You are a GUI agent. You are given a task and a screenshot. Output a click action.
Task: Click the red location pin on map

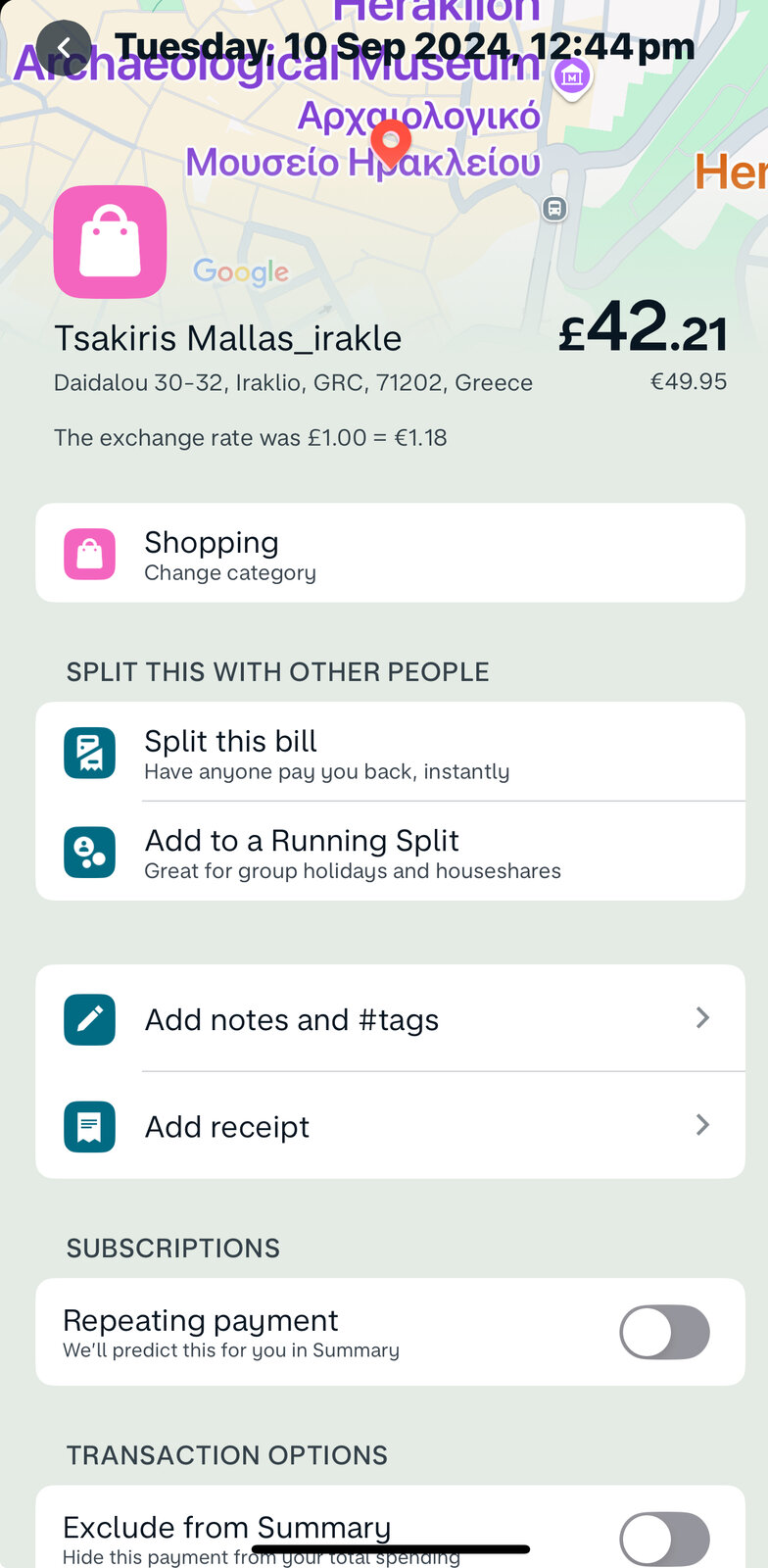391,143
